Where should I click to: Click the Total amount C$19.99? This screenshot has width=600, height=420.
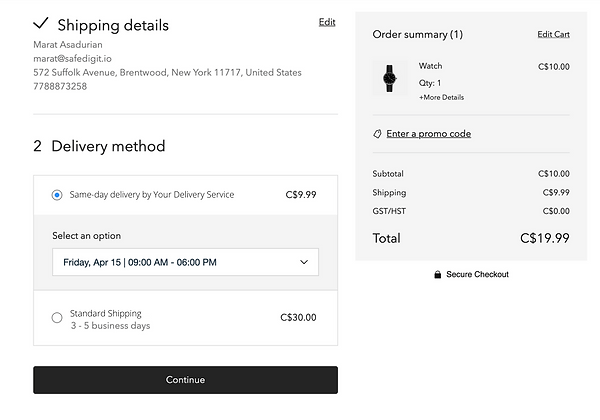click(x=545, y=238)
